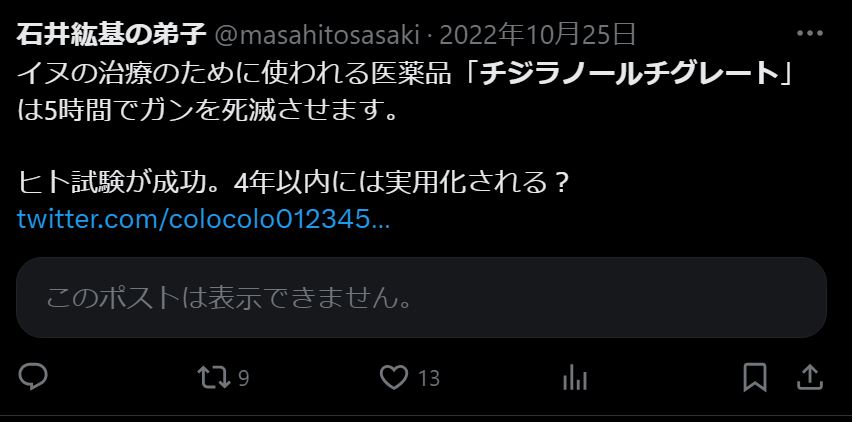The height and width of the screenshot is (422, 852).
Task: Click the unavailable quoted post box
Action: 421,298
